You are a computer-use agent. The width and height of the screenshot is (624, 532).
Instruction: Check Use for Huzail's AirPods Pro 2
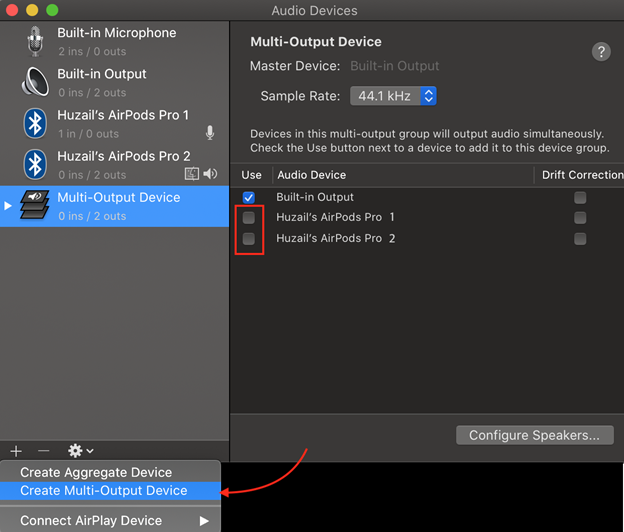pyautogui.click(x=249, y=239)
